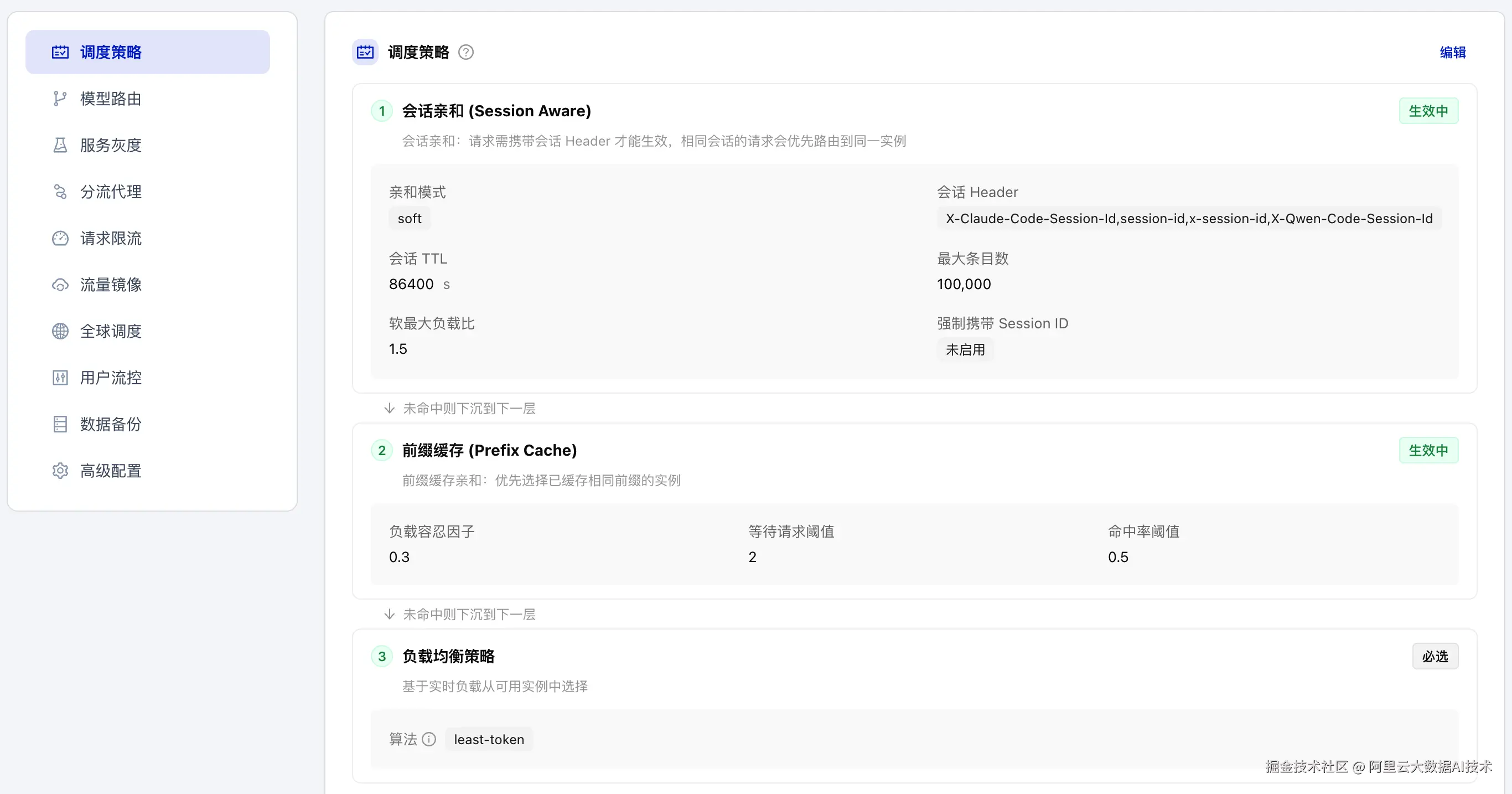Image resolution: width=1512 pixels, height=794 pixels.
Task: Click the least-token algorithm tag
Action: click(x=489, y=739)
